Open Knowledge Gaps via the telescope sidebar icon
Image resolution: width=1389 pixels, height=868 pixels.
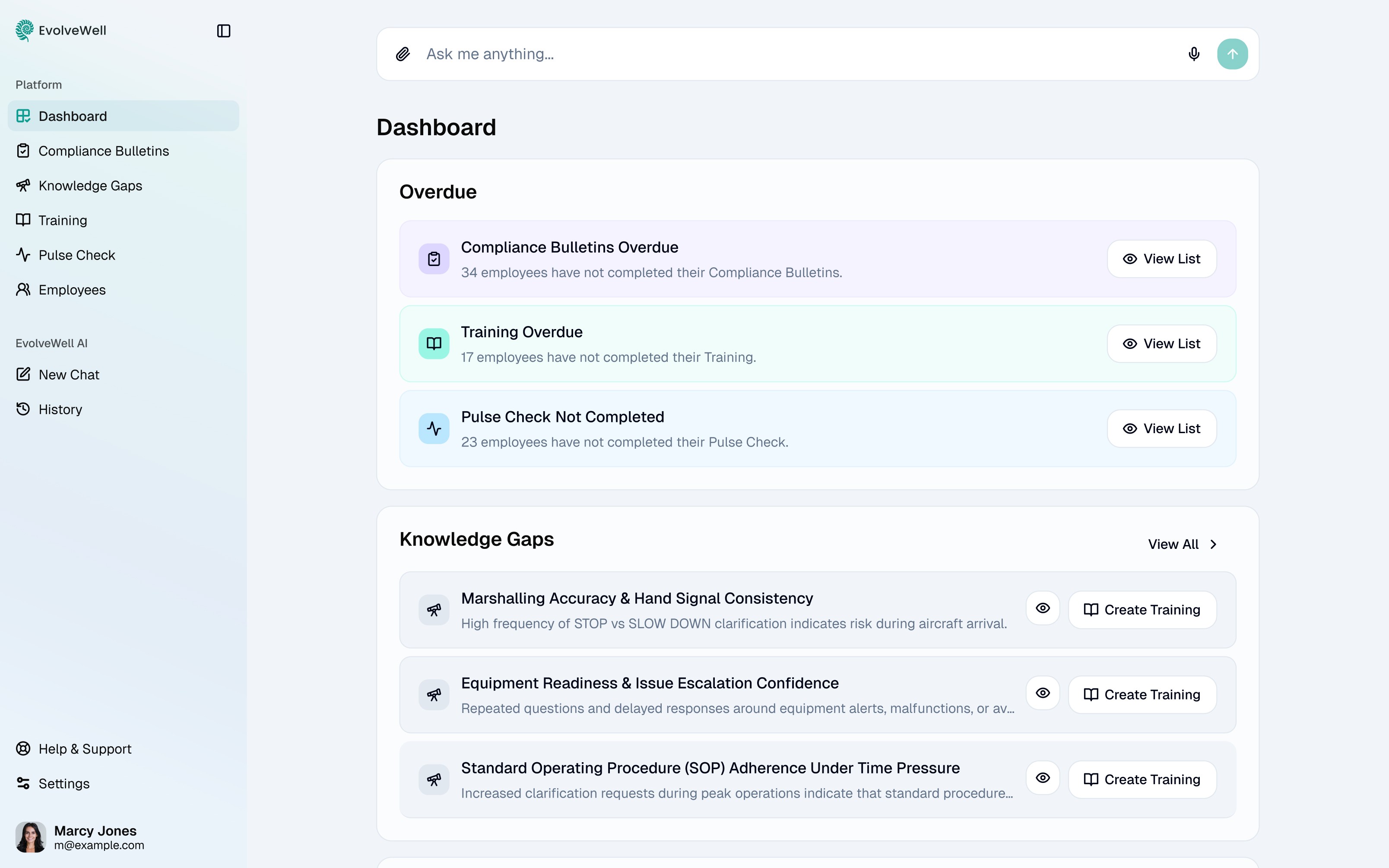pyautogui.click(x=23, y=185)
